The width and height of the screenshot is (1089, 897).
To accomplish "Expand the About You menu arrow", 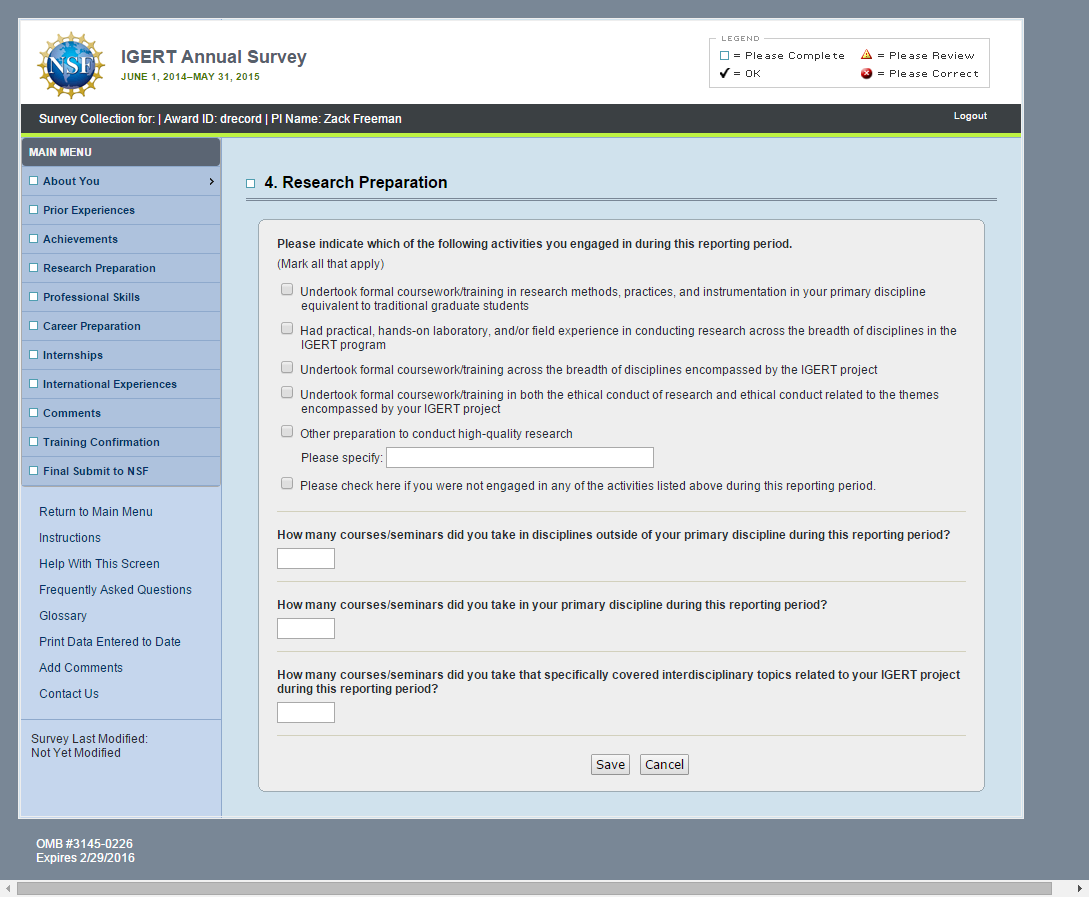I will pos(211,181).
